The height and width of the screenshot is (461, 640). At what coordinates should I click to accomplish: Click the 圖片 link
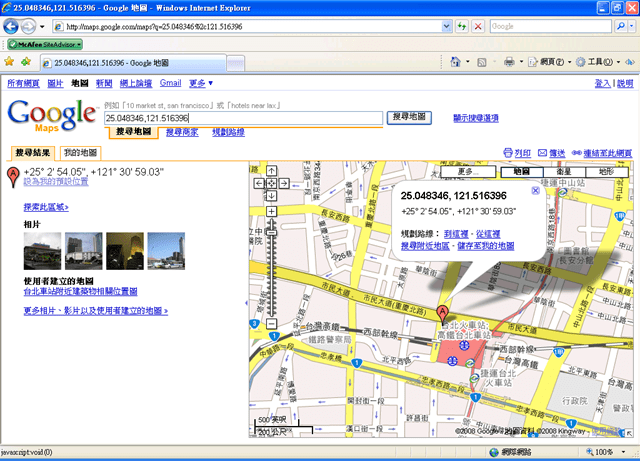(55, 83)
